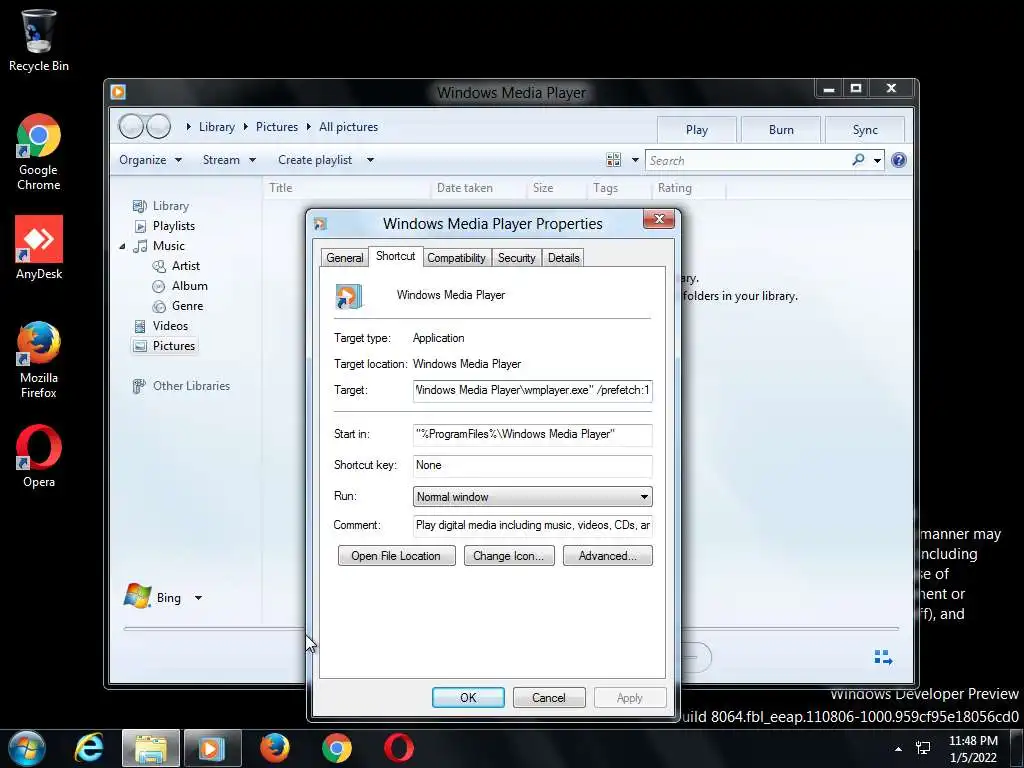The image size is (1024, 768).
Task: Switch to Windows Media Player taskbar button
Action: point(212,748)
